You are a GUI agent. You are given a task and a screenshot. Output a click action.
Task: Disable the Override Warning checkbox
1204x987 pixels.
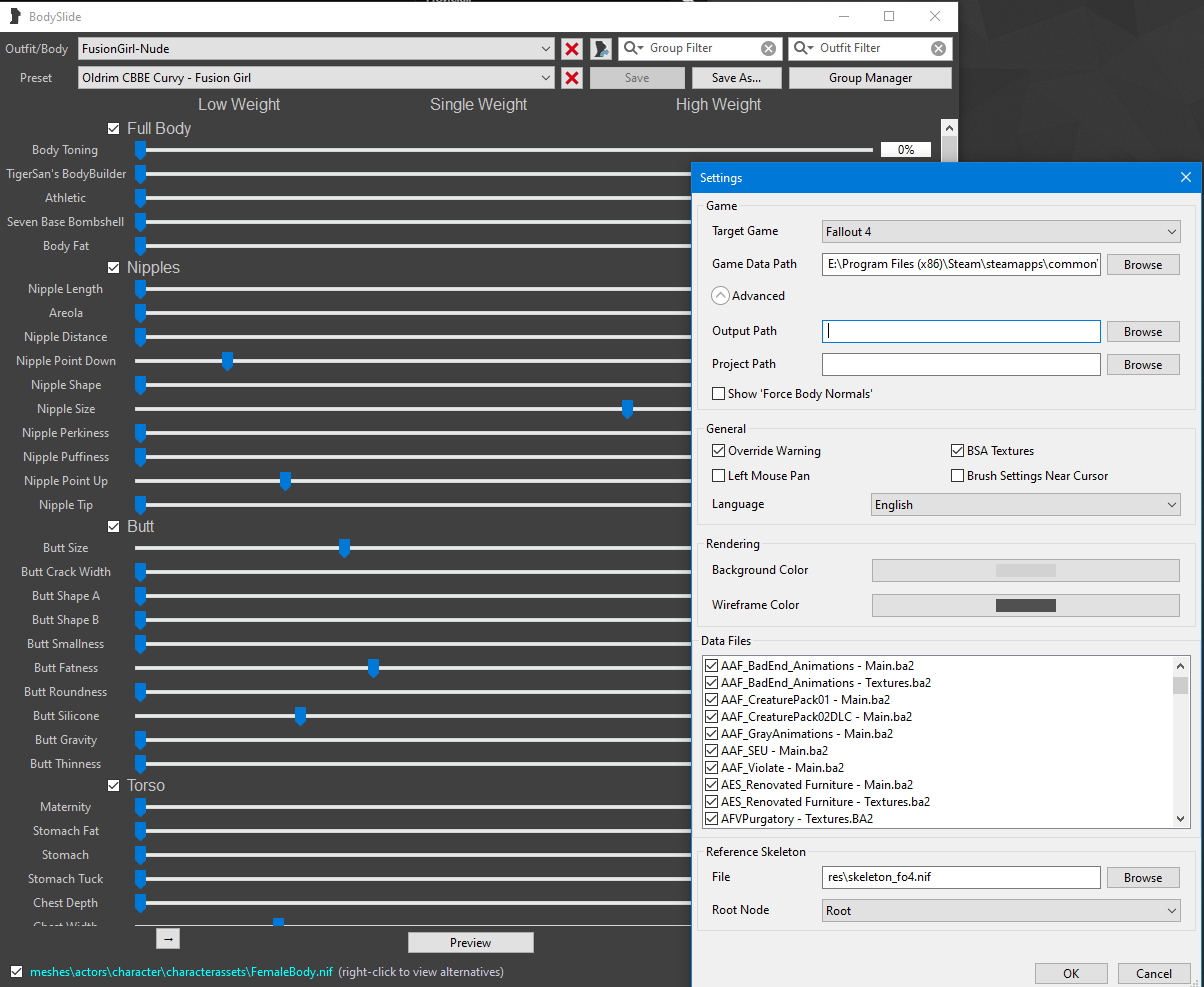pos(719,451)
